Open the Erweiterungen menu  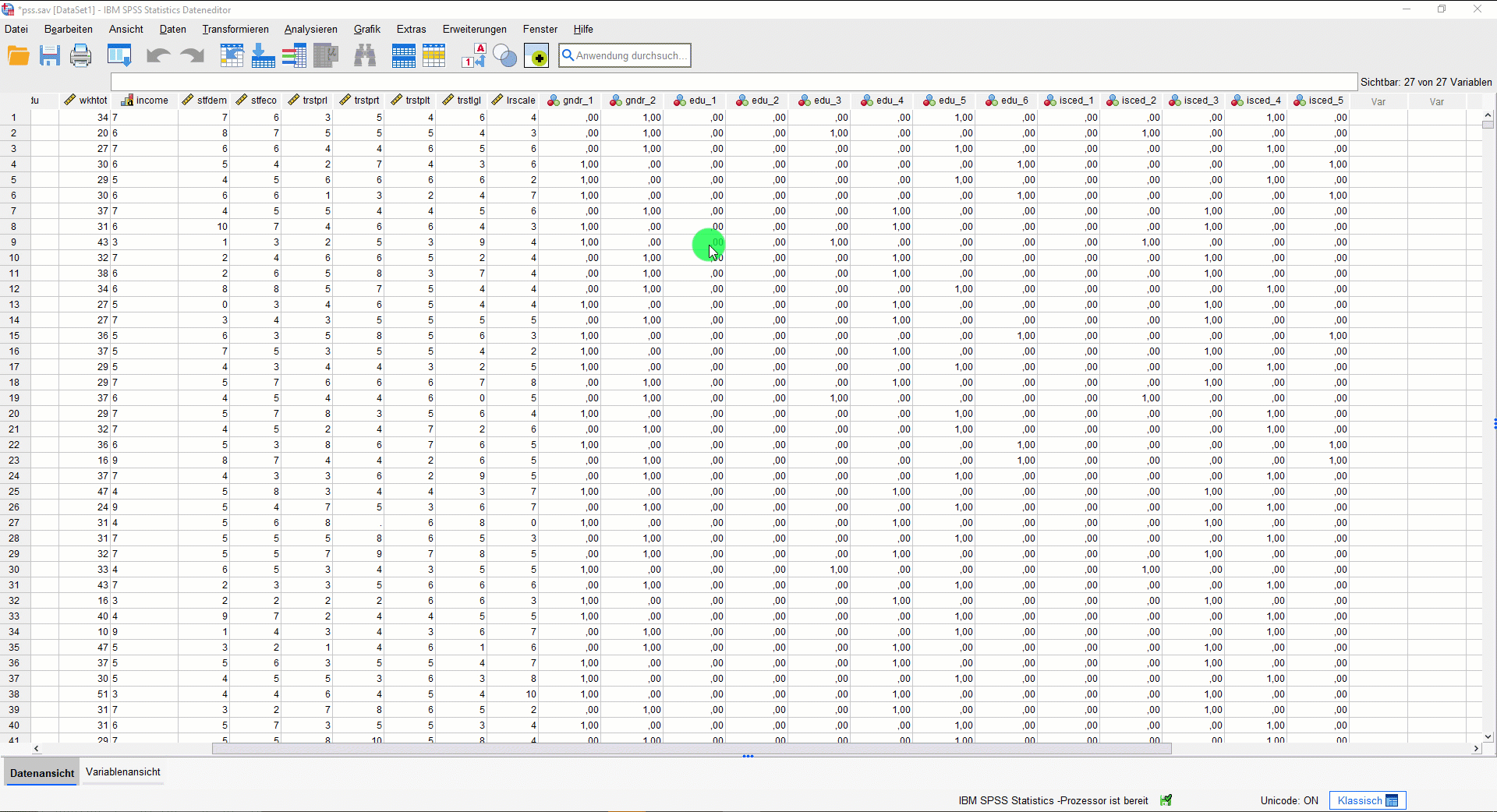[475, 29]
